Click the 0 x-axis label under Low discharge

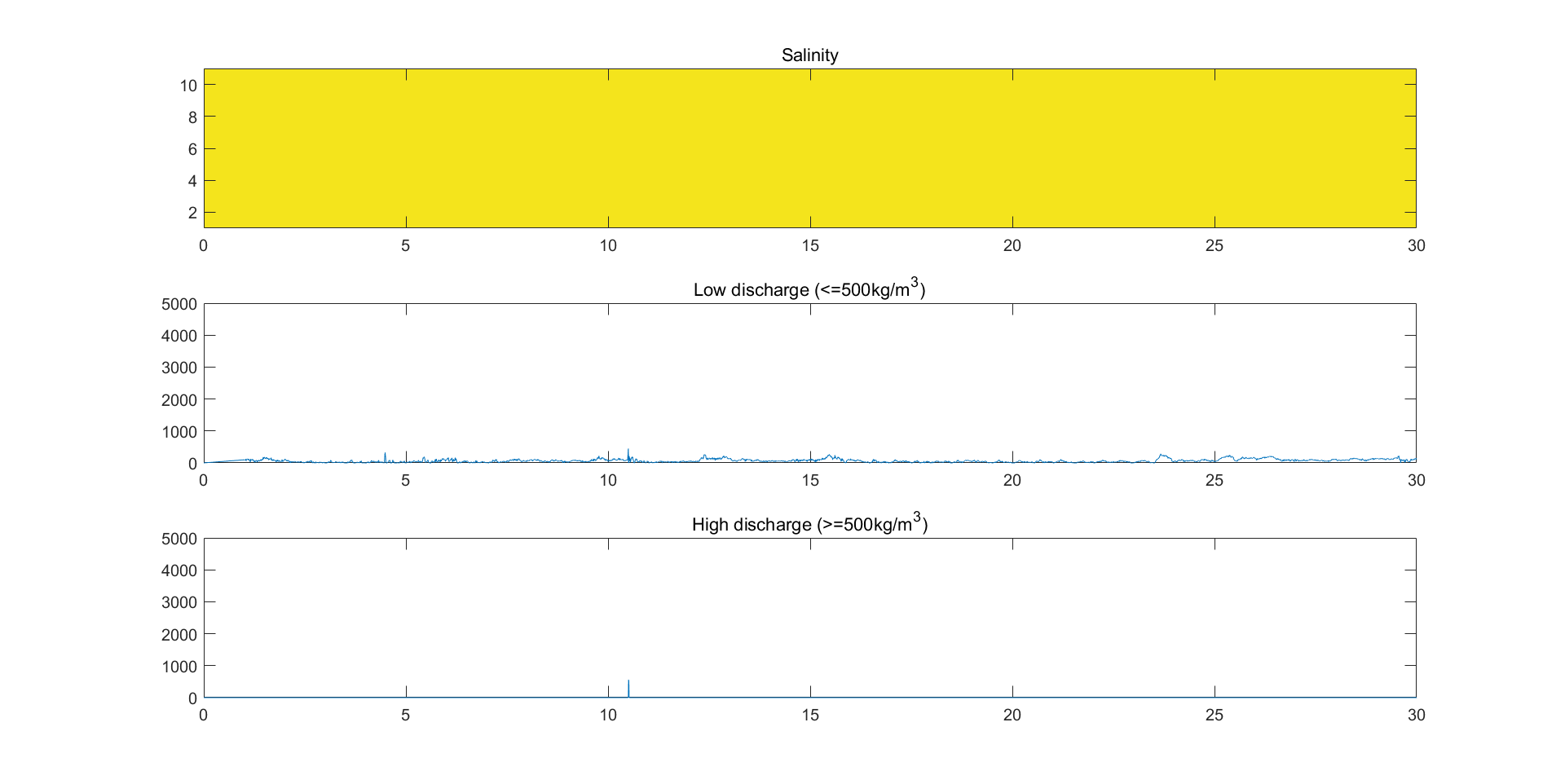(204, 480)
